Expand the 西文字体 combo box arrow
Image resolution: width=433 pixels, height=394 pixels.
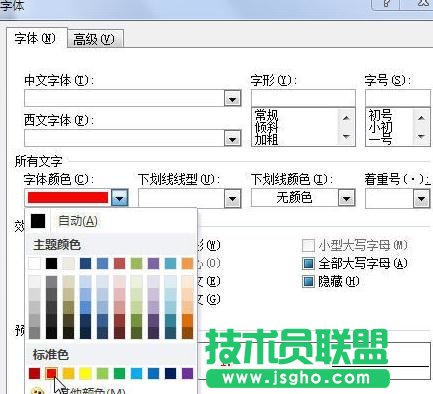point(232,138)
